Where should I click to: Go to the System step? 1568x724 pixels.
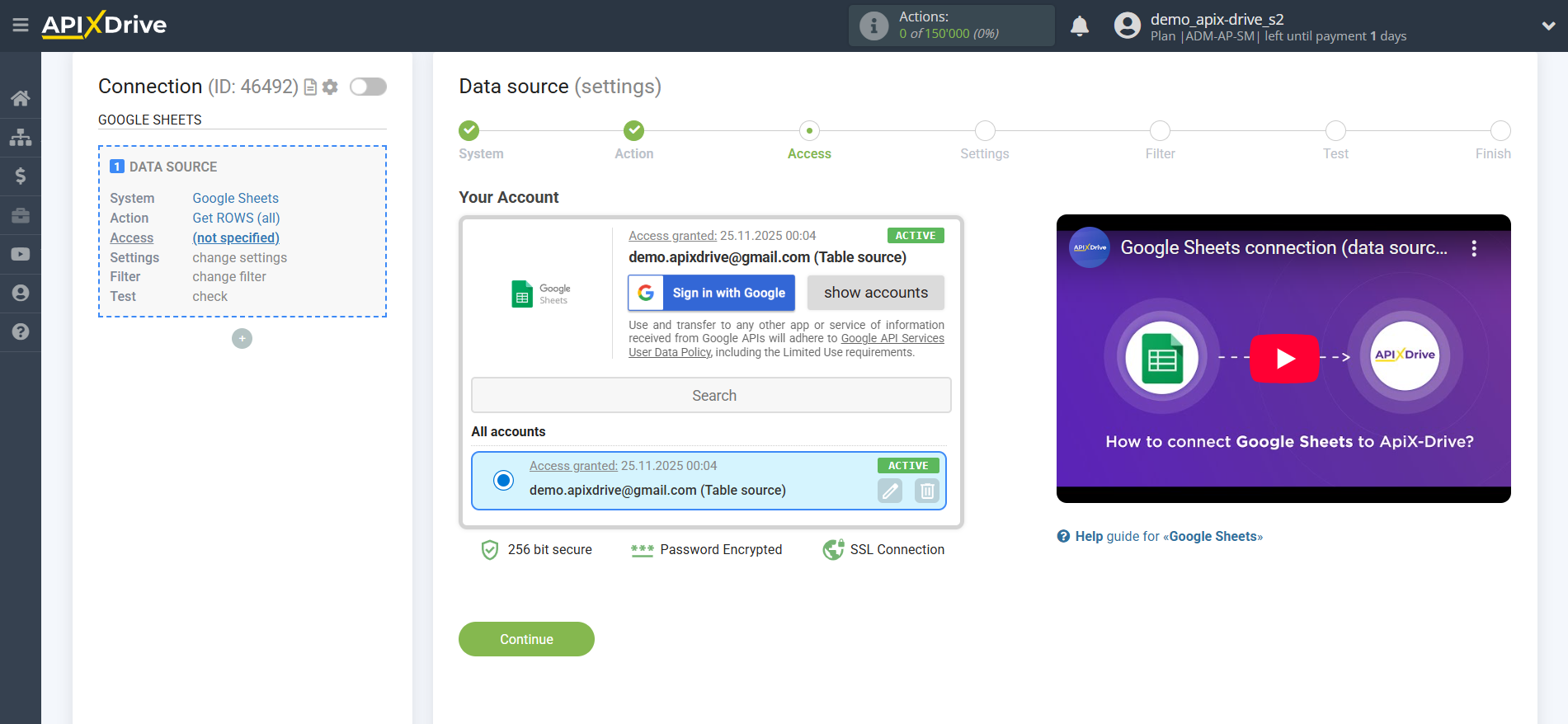pos(469,131)
